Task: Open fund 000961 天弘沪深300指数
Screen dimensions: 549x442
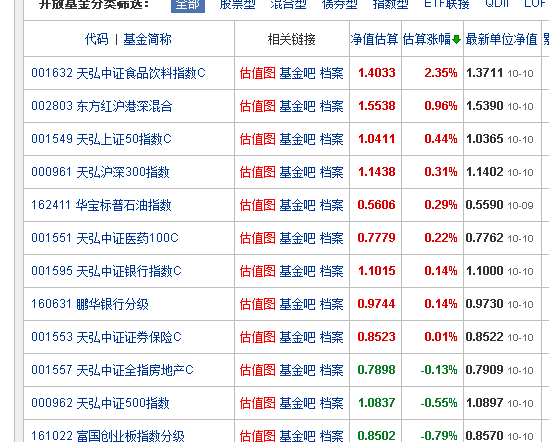Action: (x=100, y=172)
